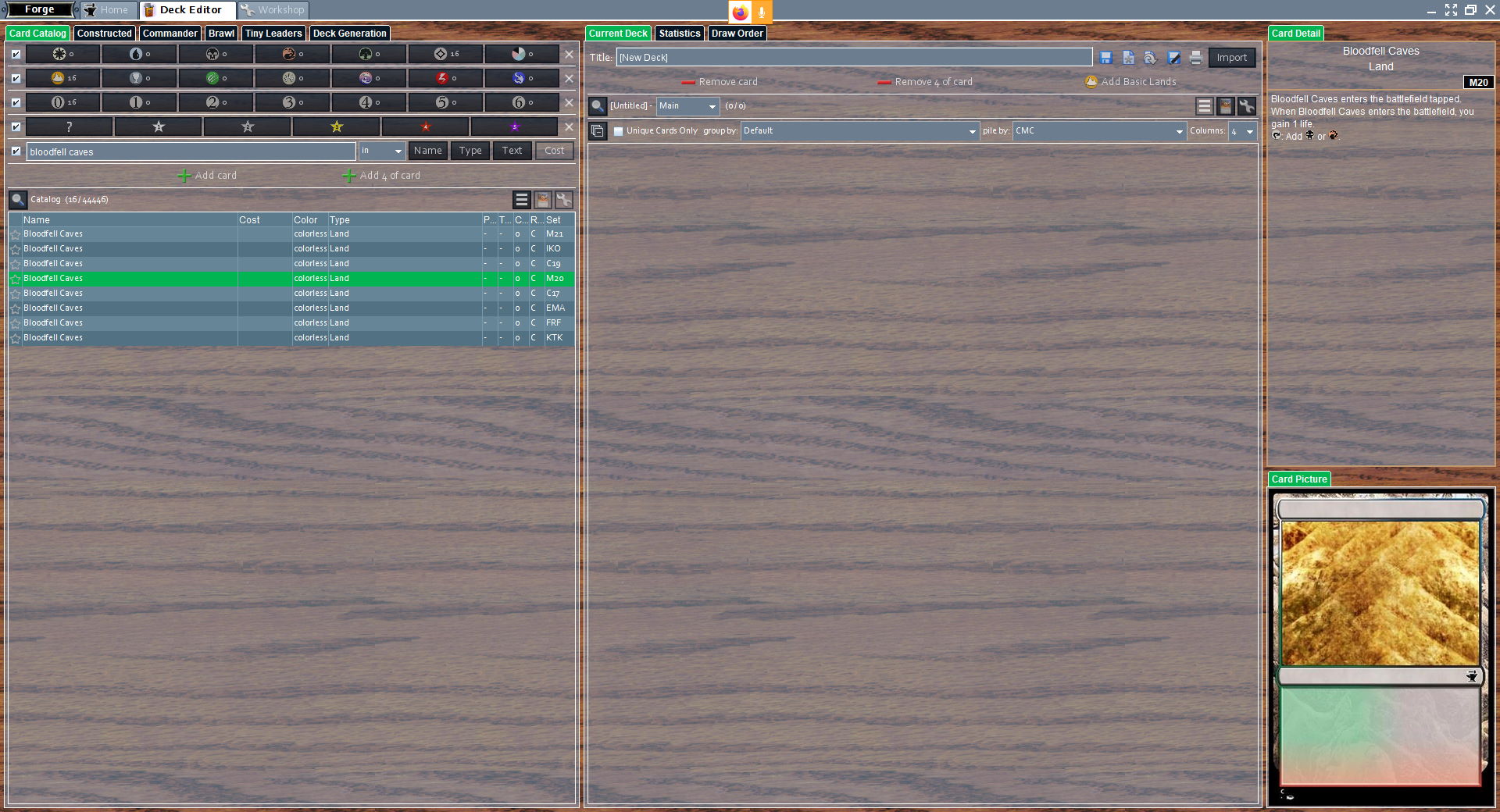Click inside the deck Title field

click(854, 58)
